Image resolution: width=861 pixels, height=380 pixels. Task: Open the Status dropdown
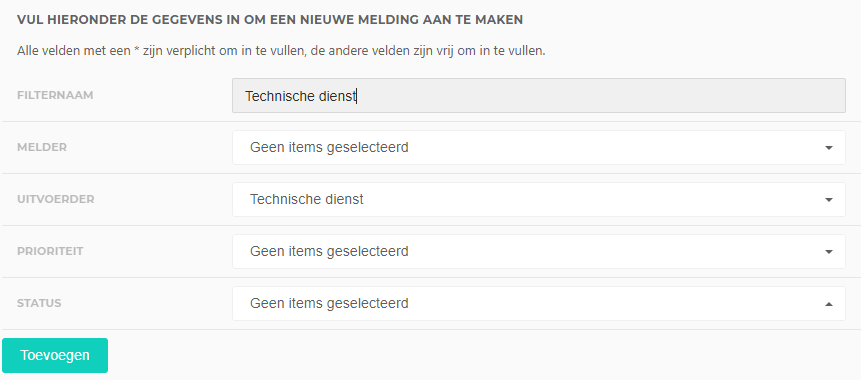point(539,303)
